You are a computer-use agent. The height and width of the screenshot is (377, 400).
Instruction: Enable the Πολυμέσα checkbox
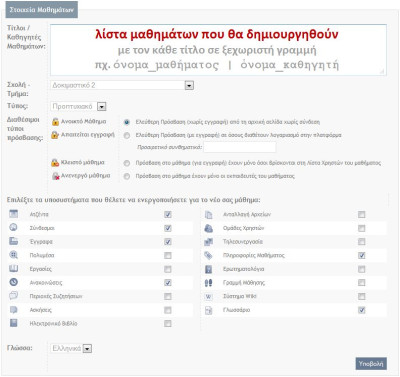[x=168, y=255]
